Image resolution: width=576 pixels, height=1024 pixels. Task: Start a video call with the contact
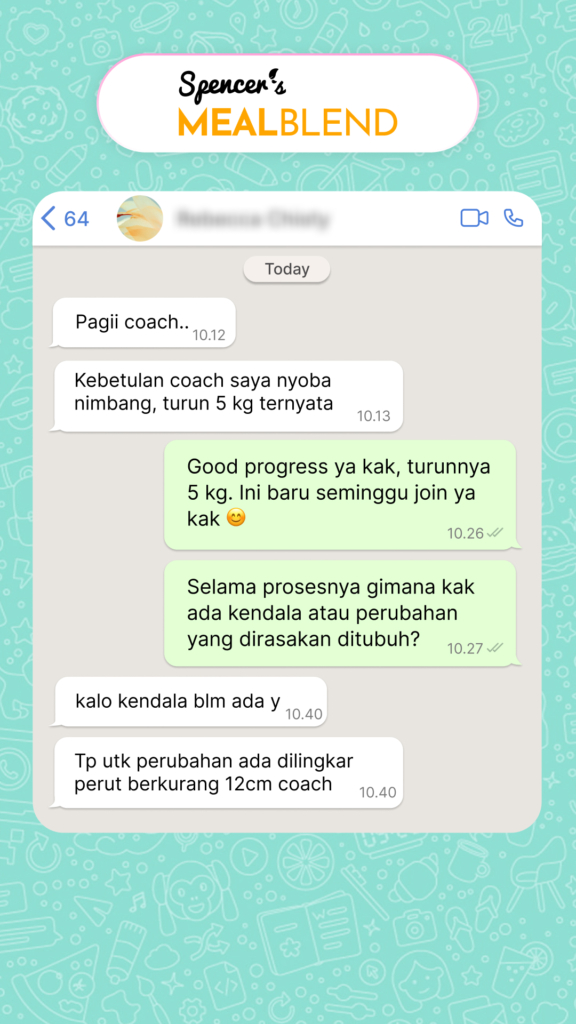tap(474, 218)
